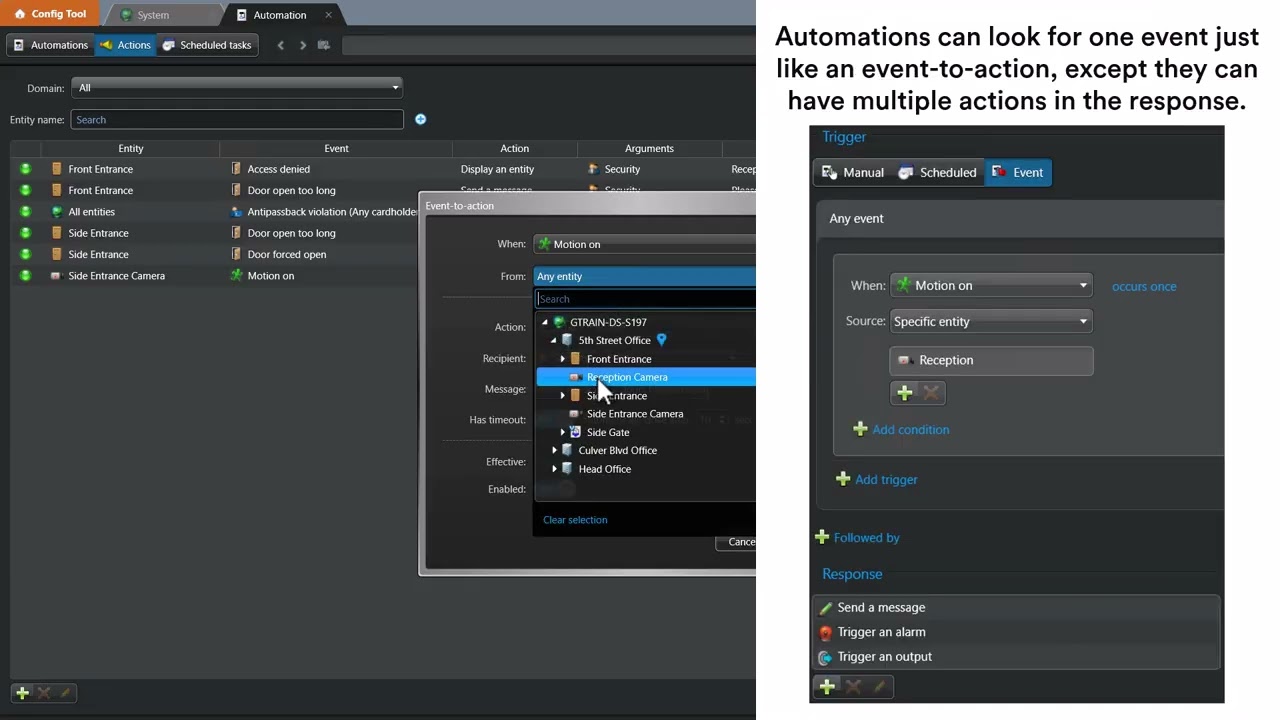Sort by the Event column header
Viewport: 1280px width, 720px height.
pyautogui.click(x=336, y=148)
